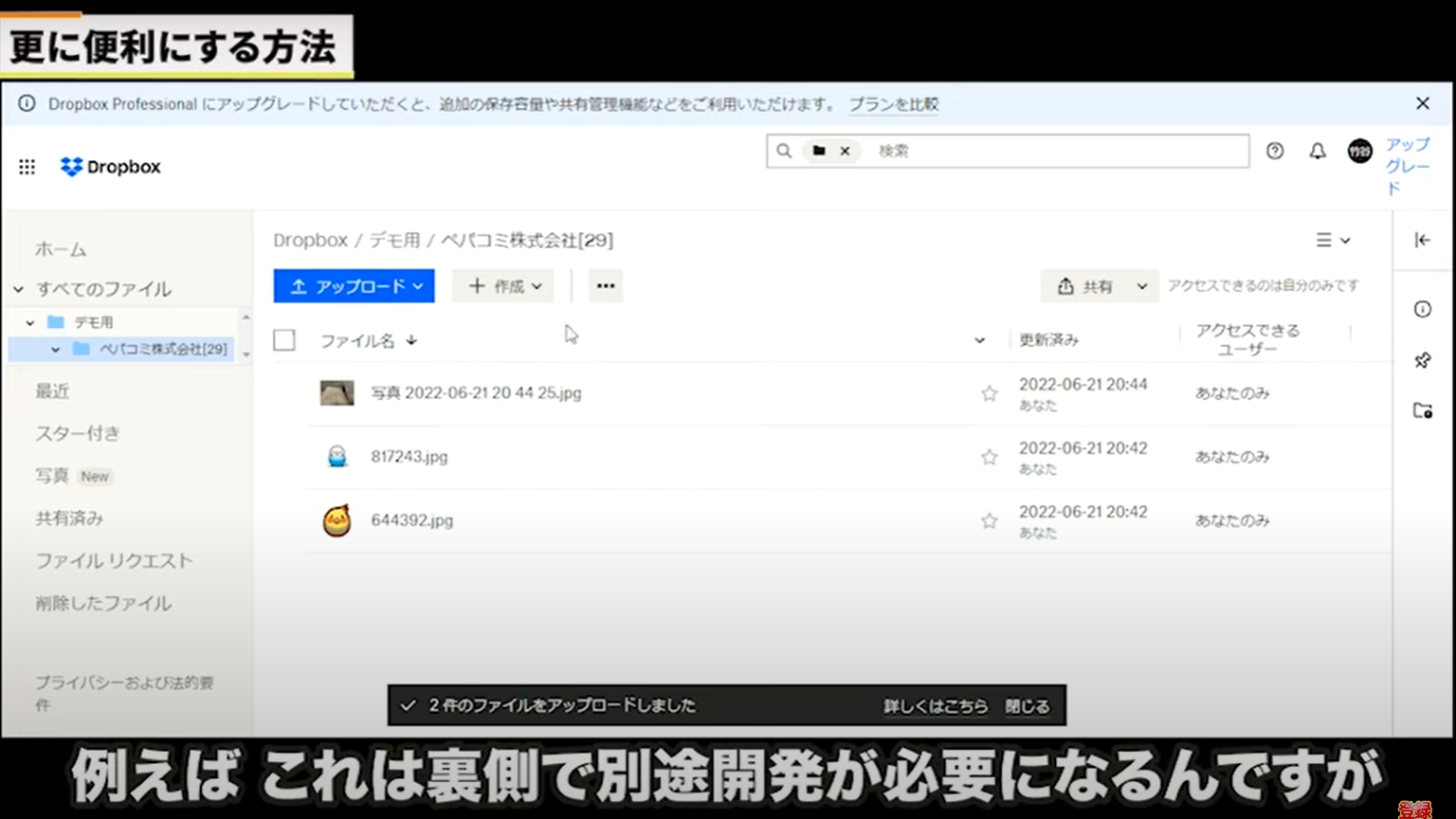Open the help question mark icon
The height and width of the screenshot is (819, 1456).
point(1275,151)
